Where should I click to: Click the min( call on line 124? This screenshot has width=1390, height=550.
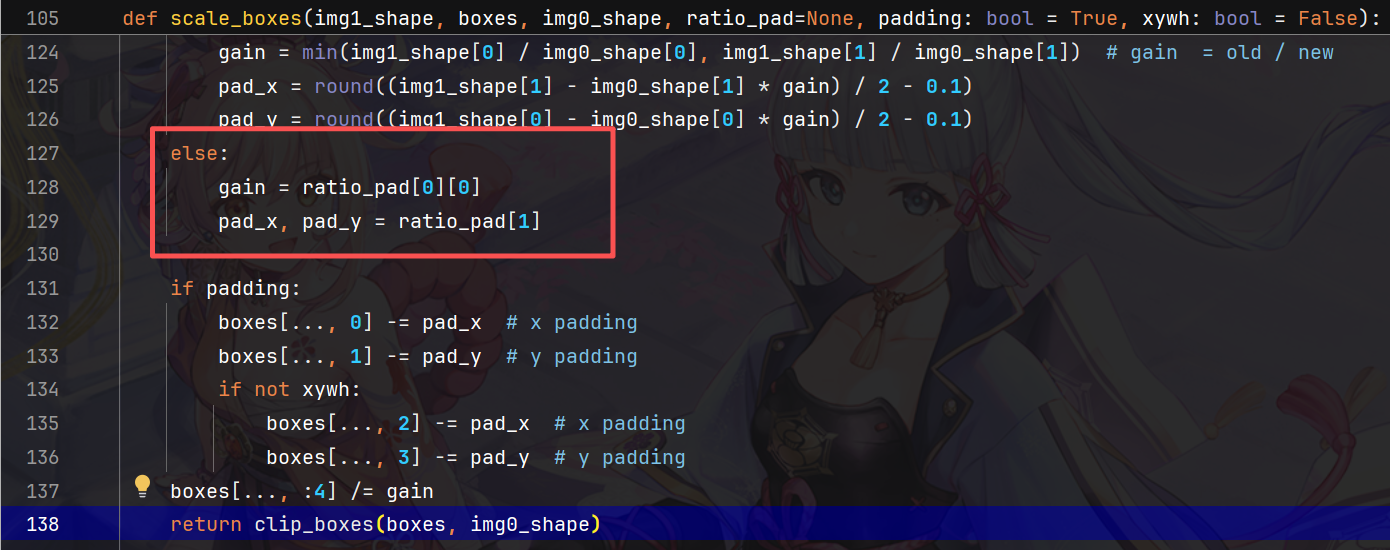point(326,52)
